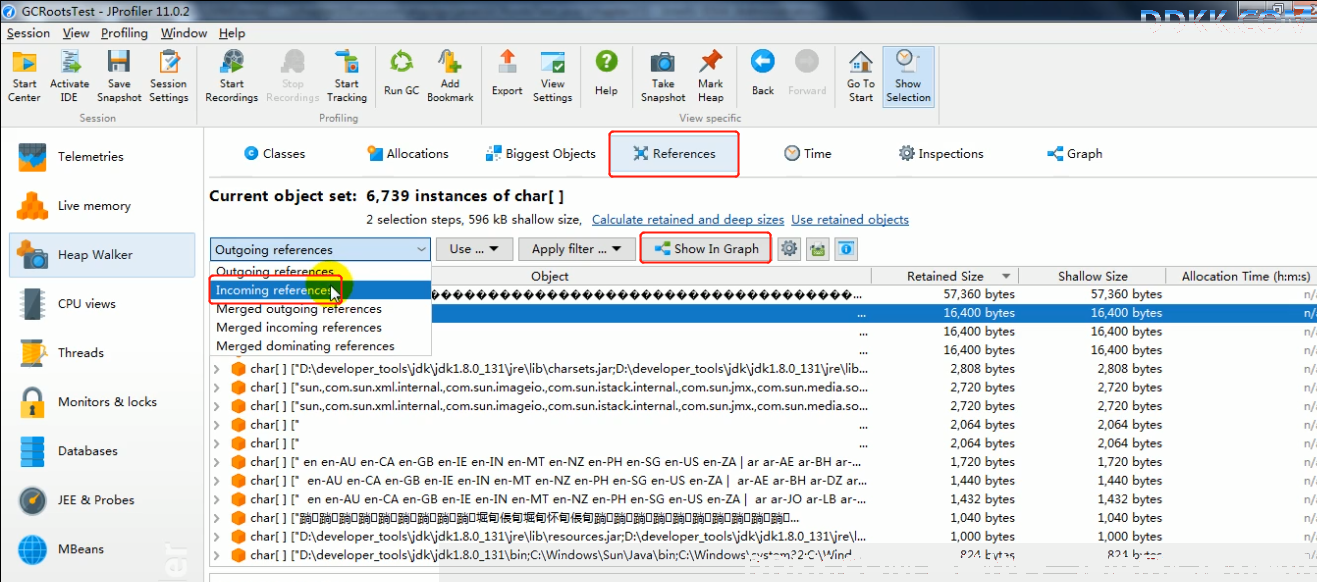Switch to the Classes tab
This screenshot has width=1317, height=582.
[274, 154]
